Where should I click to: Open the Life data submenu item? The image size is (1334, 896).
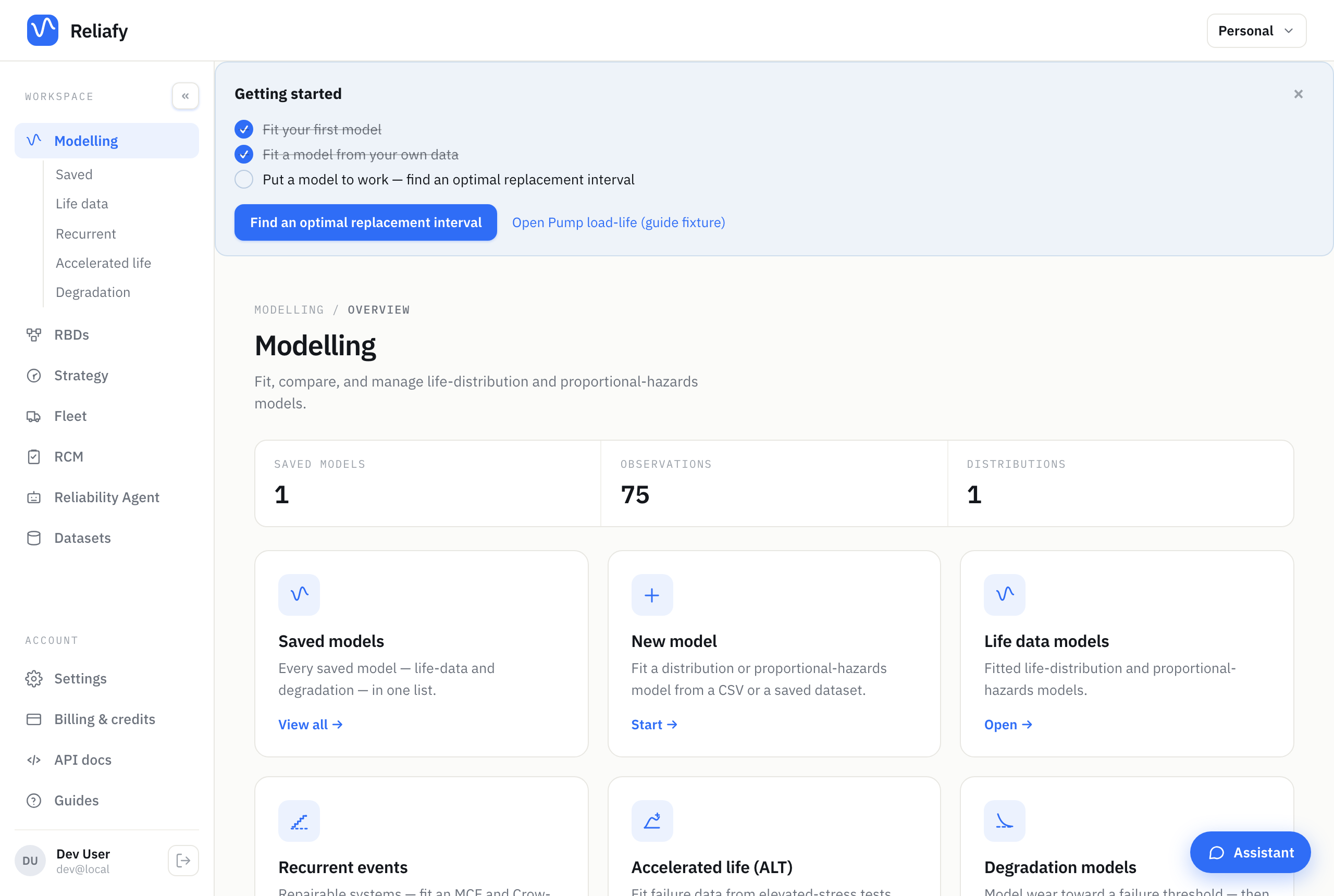tap(82, 204)
